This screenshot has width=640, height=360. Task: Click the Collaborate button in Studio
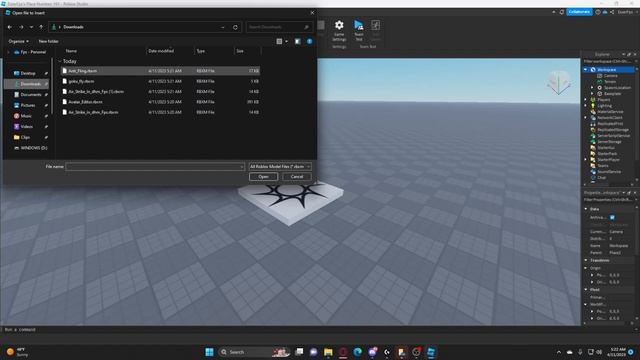tap(579, 12)
